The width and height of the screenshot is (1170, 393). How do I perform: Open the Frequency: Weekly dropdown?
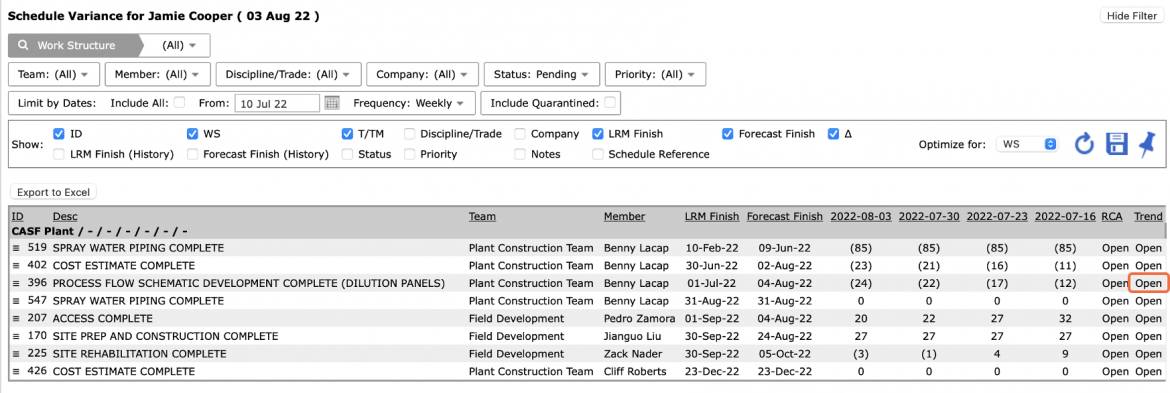409,103
